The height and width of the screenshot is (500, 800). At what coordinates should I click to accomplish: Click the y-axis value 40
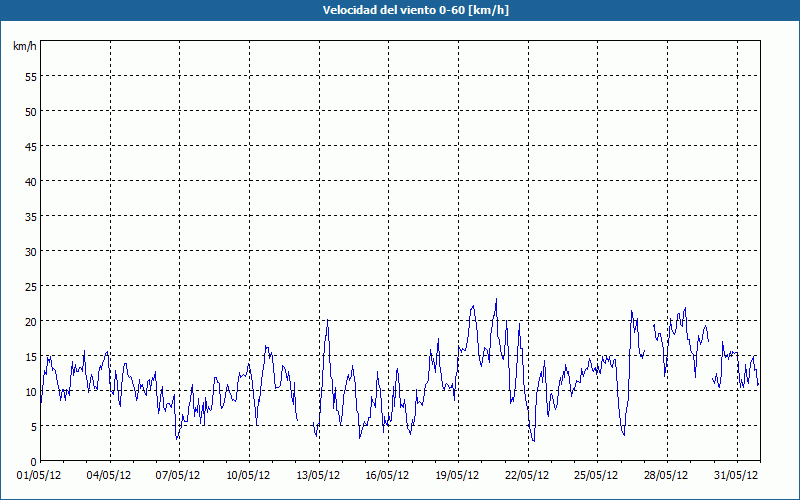[x=31, y=182]
